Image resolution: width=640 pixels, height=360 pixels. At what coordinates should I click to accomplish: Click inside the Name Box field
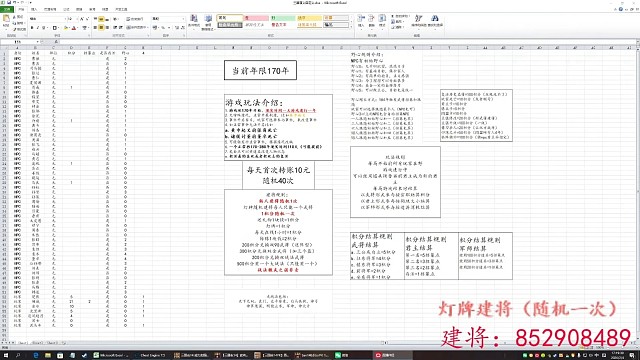pos(18,42)
